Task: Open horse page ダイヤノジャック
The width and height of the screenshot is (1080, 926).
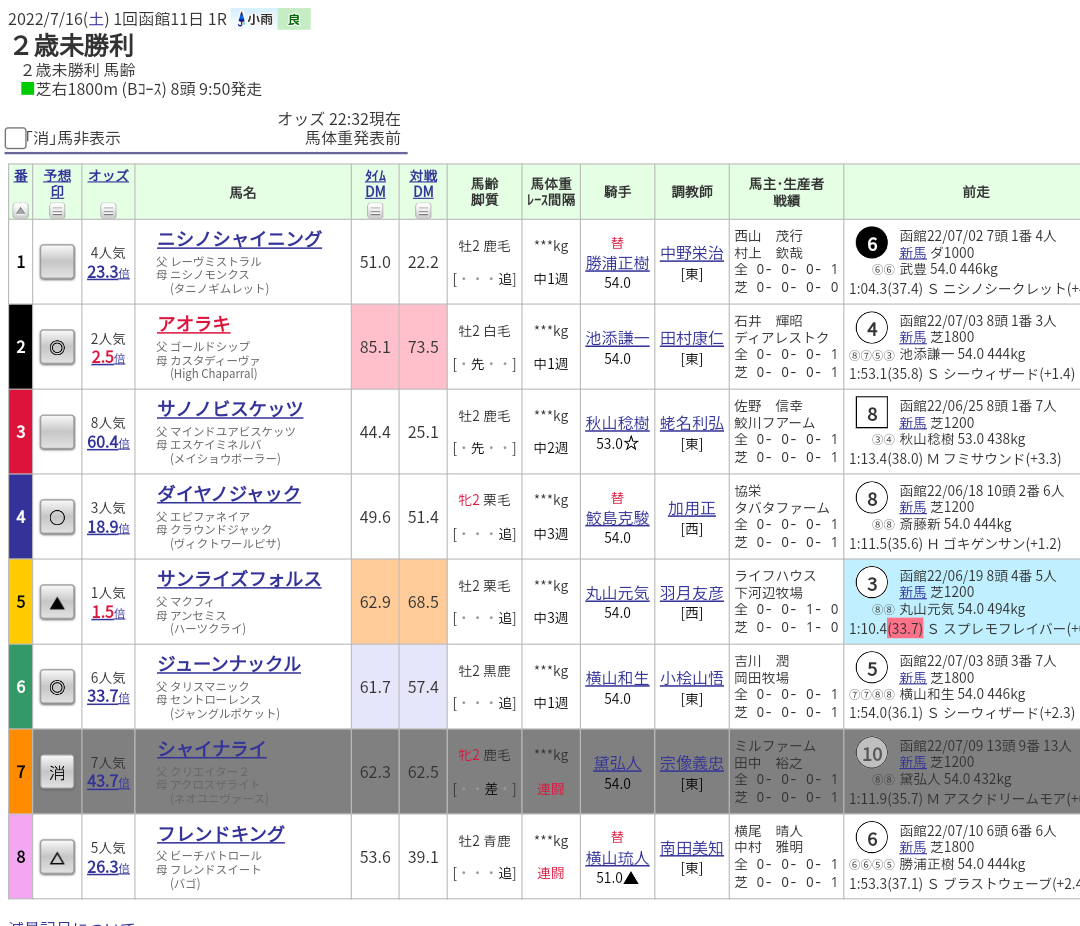Action: [229, 493]
